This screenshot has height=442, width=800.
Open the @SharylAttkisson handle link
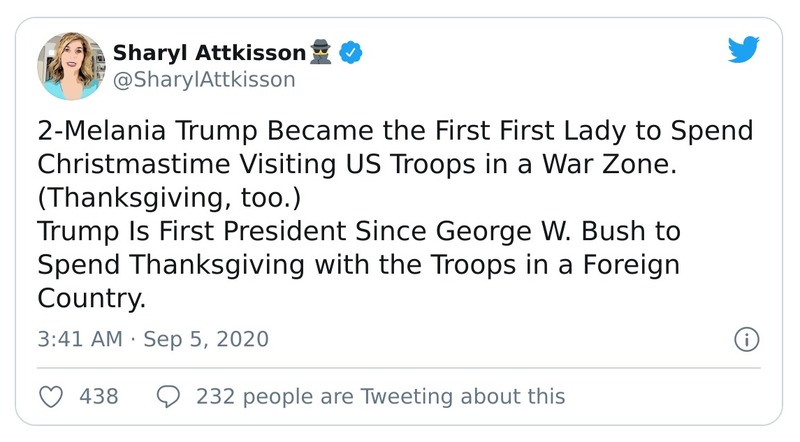(204, 80)
